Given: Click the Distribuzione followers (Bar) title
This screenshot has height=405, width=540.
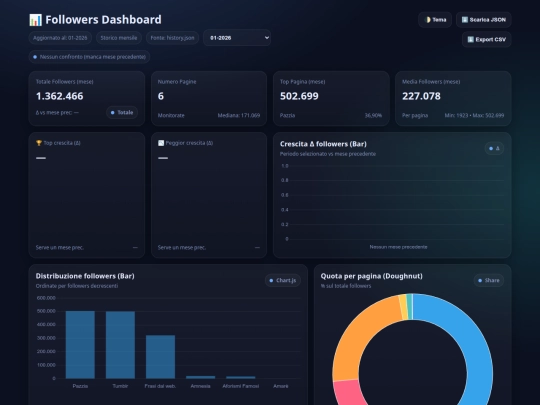Looking at the screenshot, I should click(85, 276).
